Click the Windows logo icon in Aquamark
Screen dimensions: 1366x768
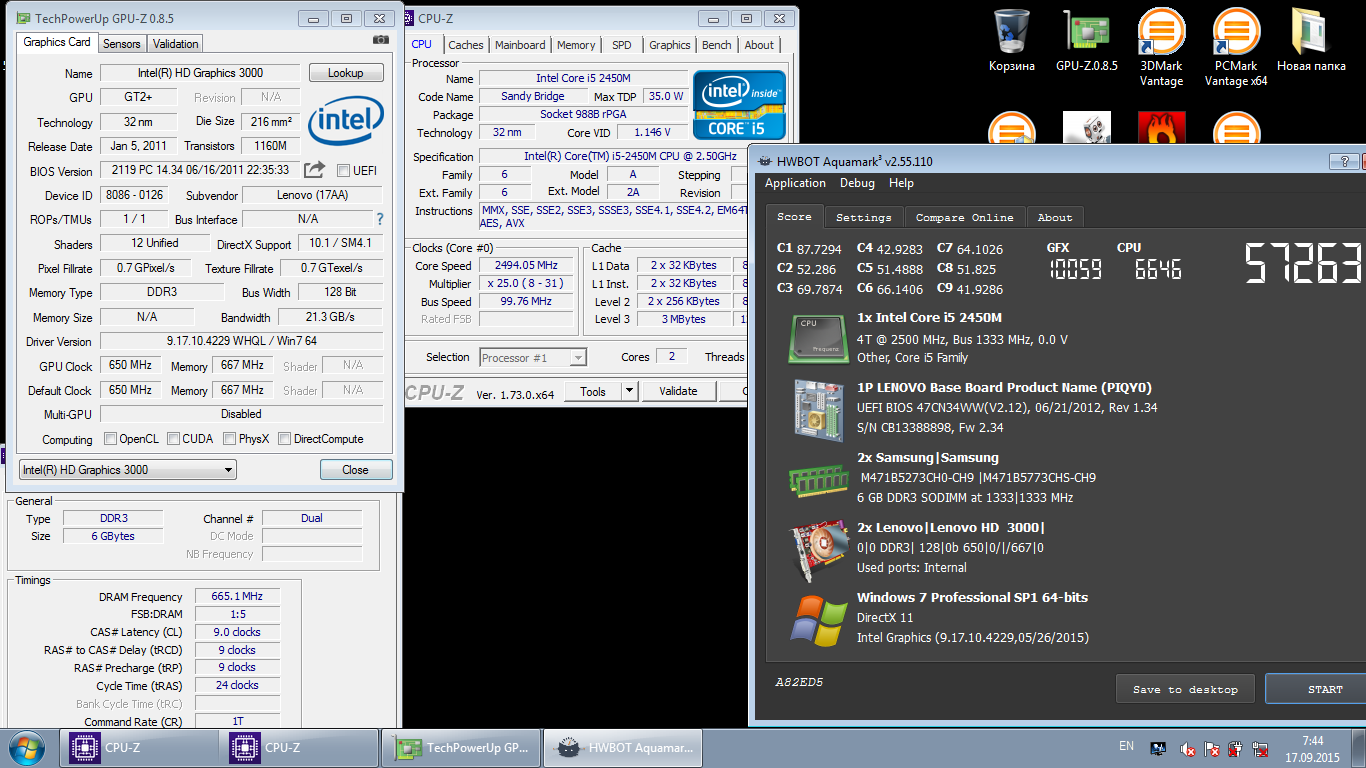[820, 620]
